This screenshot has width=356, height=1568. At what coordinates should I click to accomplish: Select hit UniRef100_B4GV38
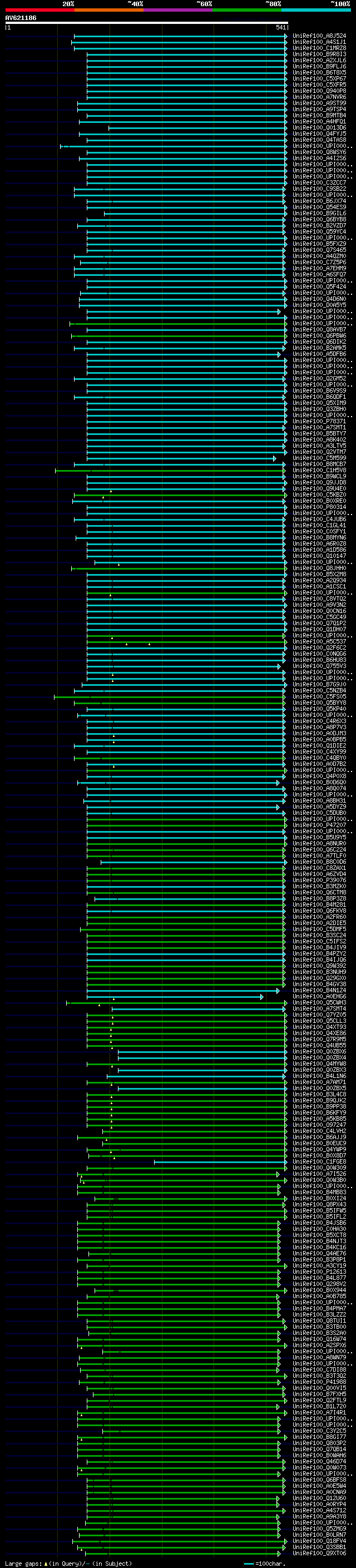pyautogui.click(x=319, y=983)
